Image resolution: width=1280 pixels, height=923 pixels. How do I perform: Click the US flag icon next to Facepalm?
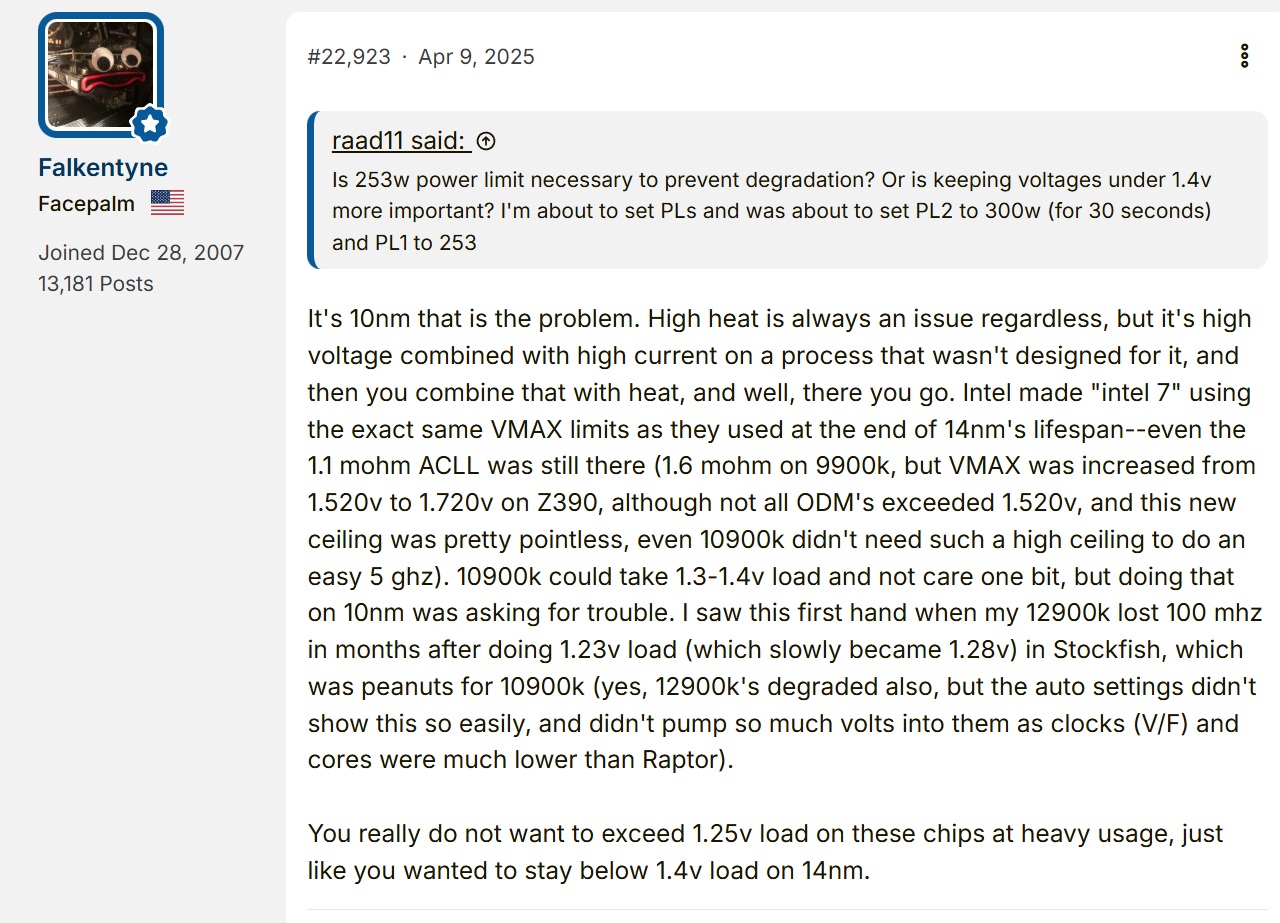coord(168,203)
